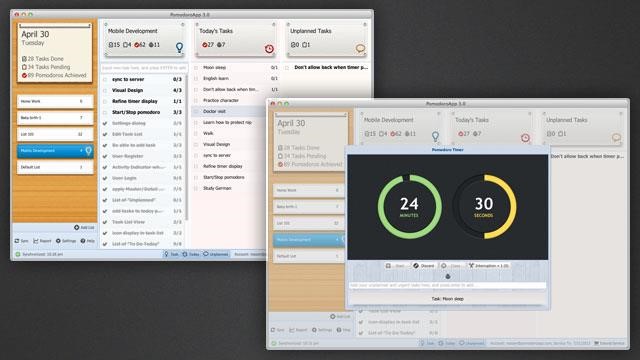Check 'Refine timer display' 1/1 in Mobile Development column
Viewport: 640px width, 360px height.
(x=105, y=101)
